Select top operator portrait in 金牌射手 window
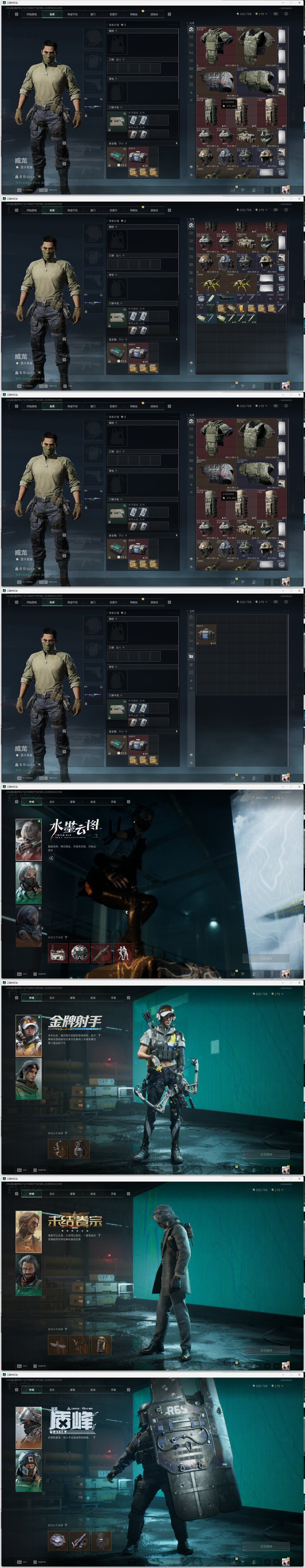Viewport: 305px width, 1568px height. pos(29,1035)
